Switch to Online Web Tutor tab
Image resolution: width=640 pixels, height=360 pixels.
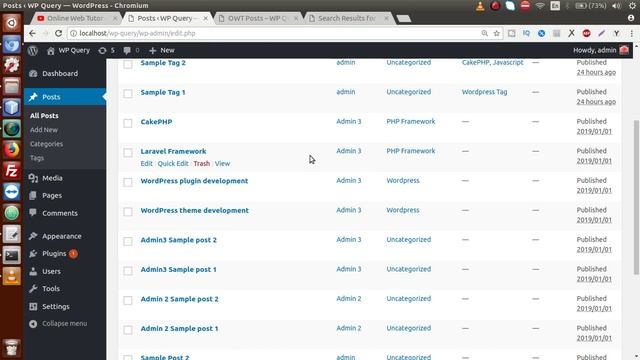[76, 18]
